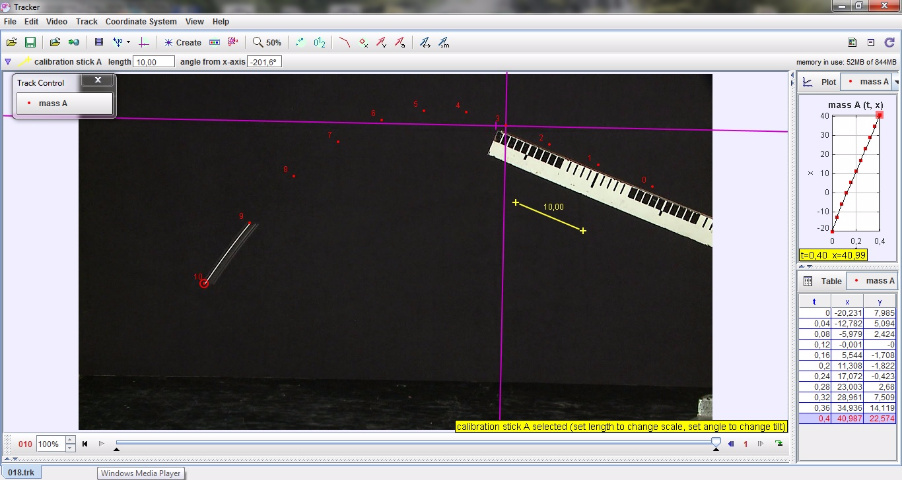The image size is (902, 480).
Task: Step forward one frame
Action: tap(760, 444)
